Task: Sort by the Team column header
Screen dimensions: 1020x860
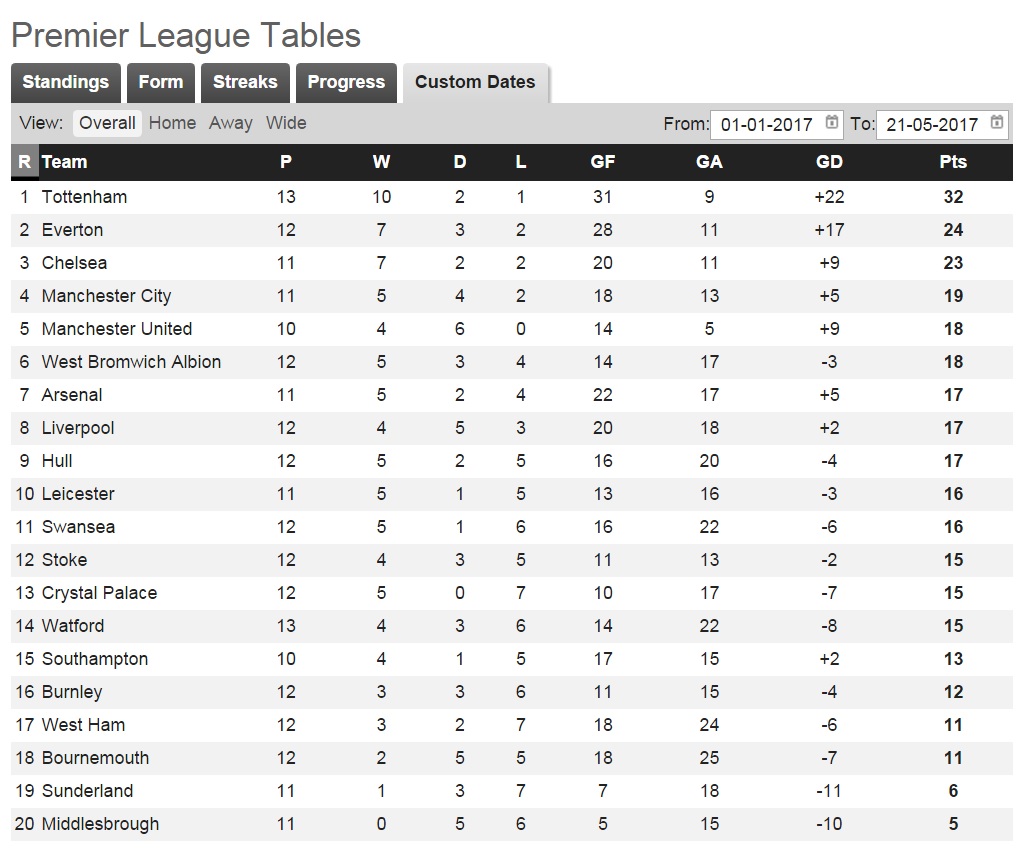Action: click(x=65, y=162)
